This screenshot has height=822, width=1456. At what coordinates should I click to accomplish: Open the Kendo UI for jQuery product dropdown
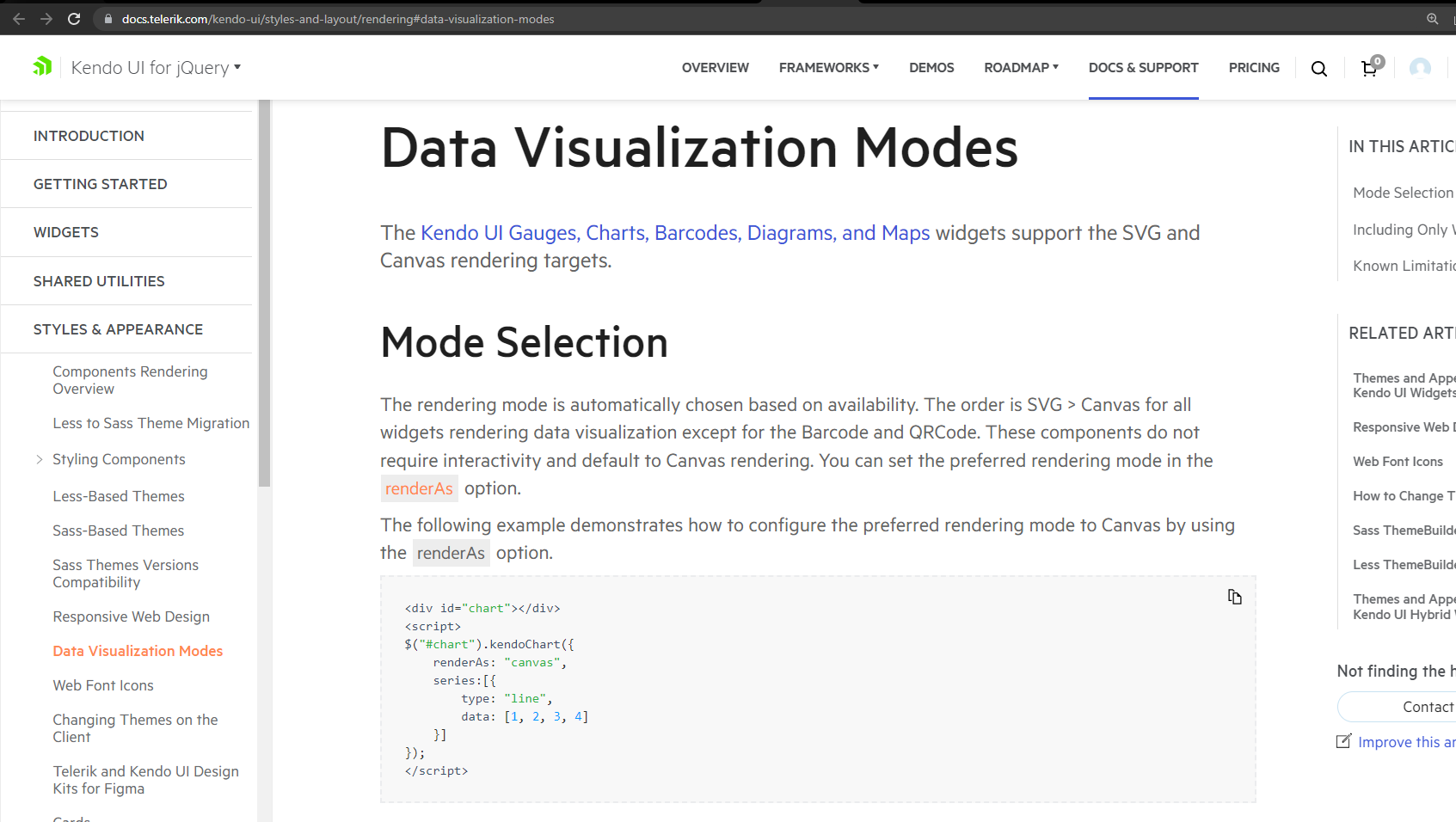tap(156, 67)
